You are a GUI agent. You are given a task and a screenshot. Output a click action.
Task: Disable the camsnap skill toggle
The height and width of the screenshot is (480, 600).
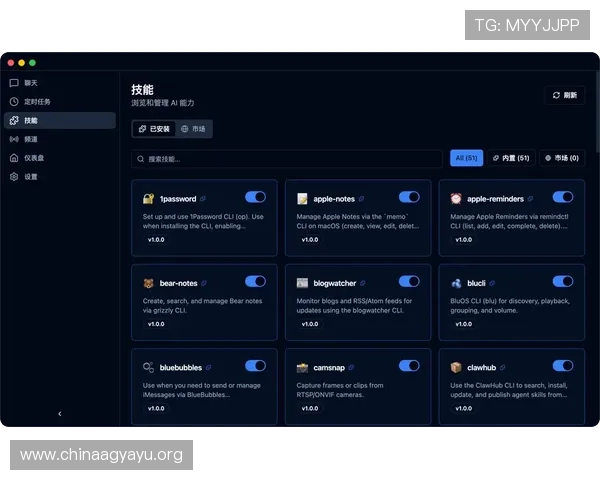tap(409, 366)
